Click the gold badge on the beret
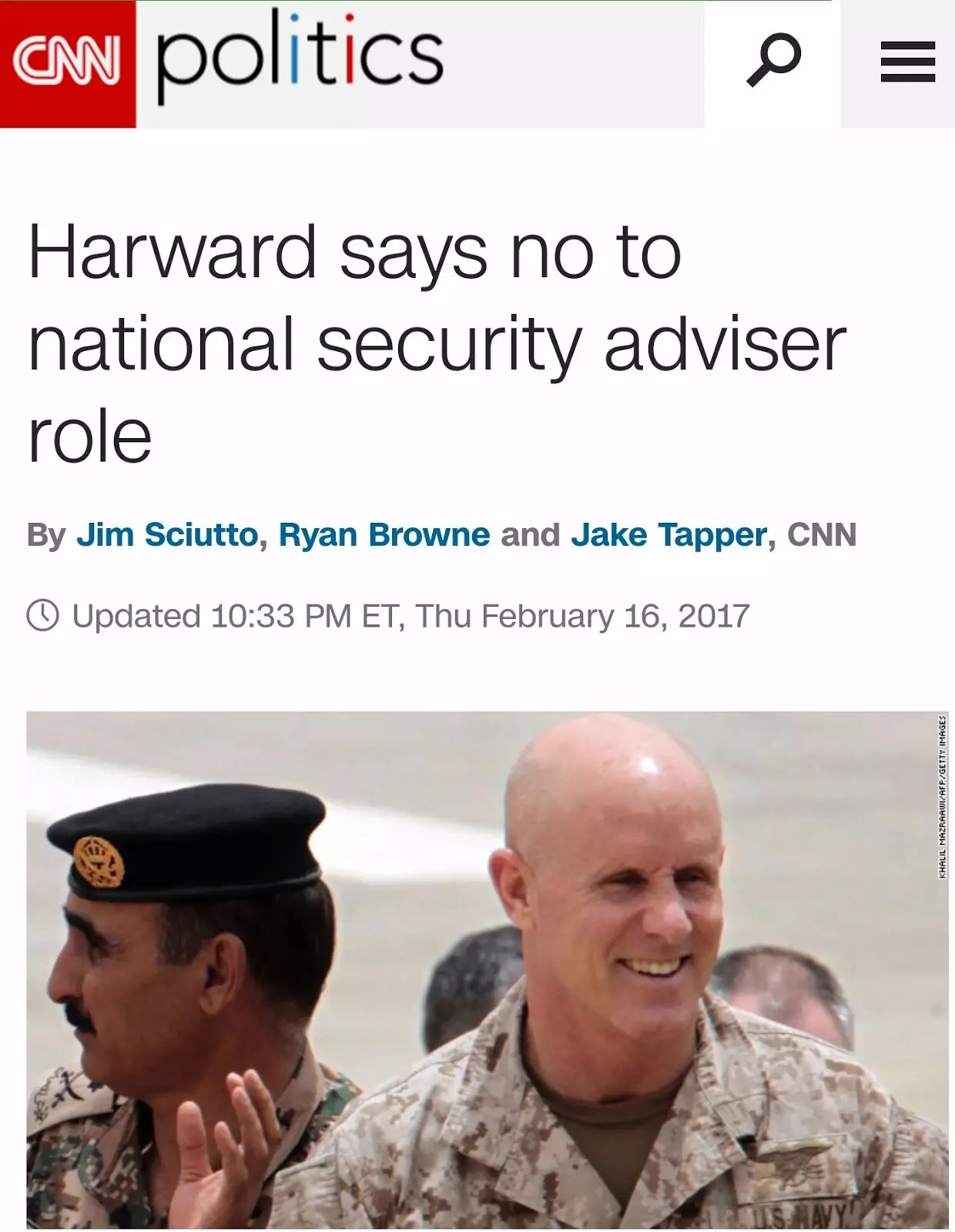The height and width of the screenshot is (1232, 955). click(99, 862)
